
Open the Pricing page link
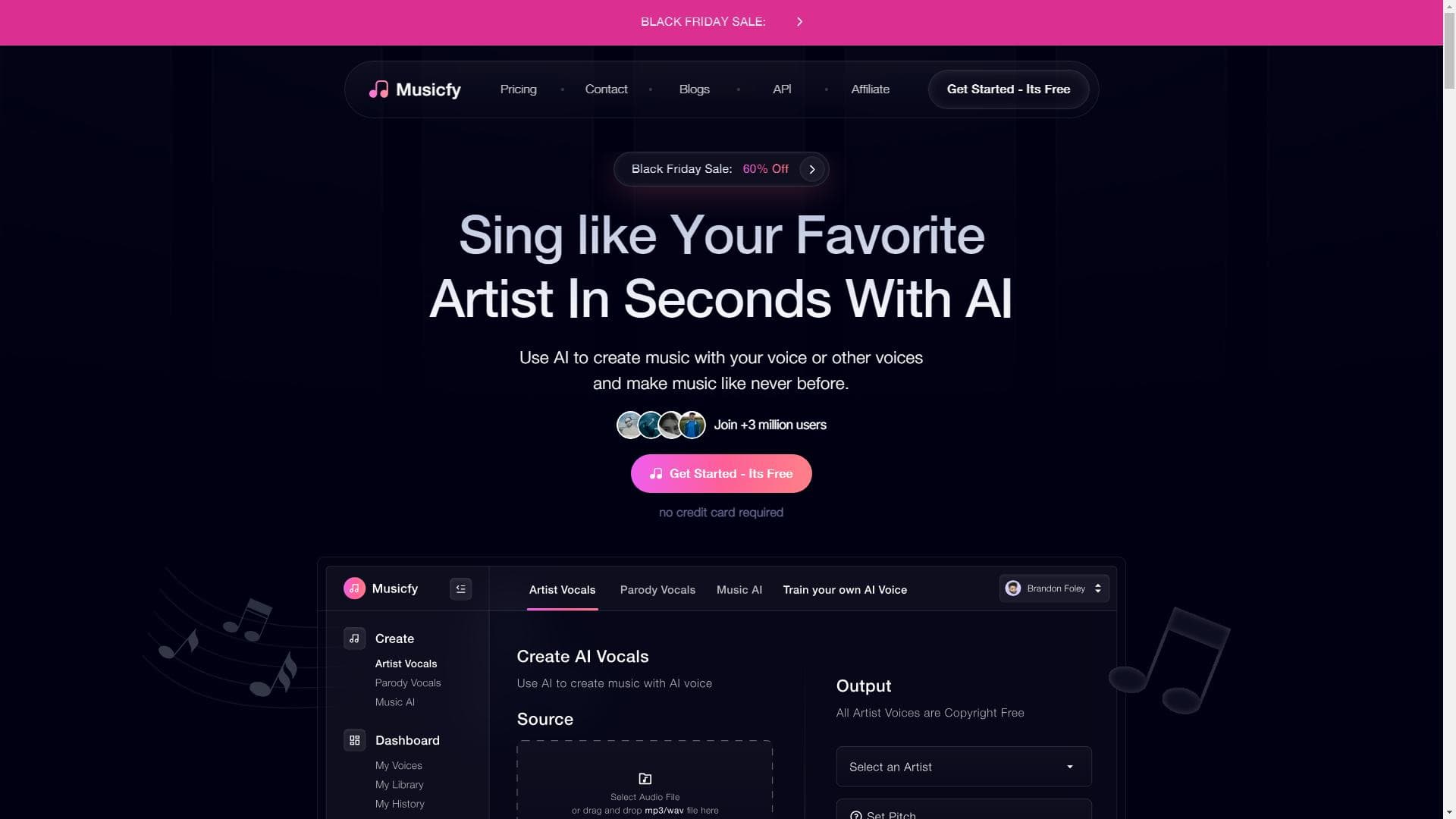(x=519, y=89)
